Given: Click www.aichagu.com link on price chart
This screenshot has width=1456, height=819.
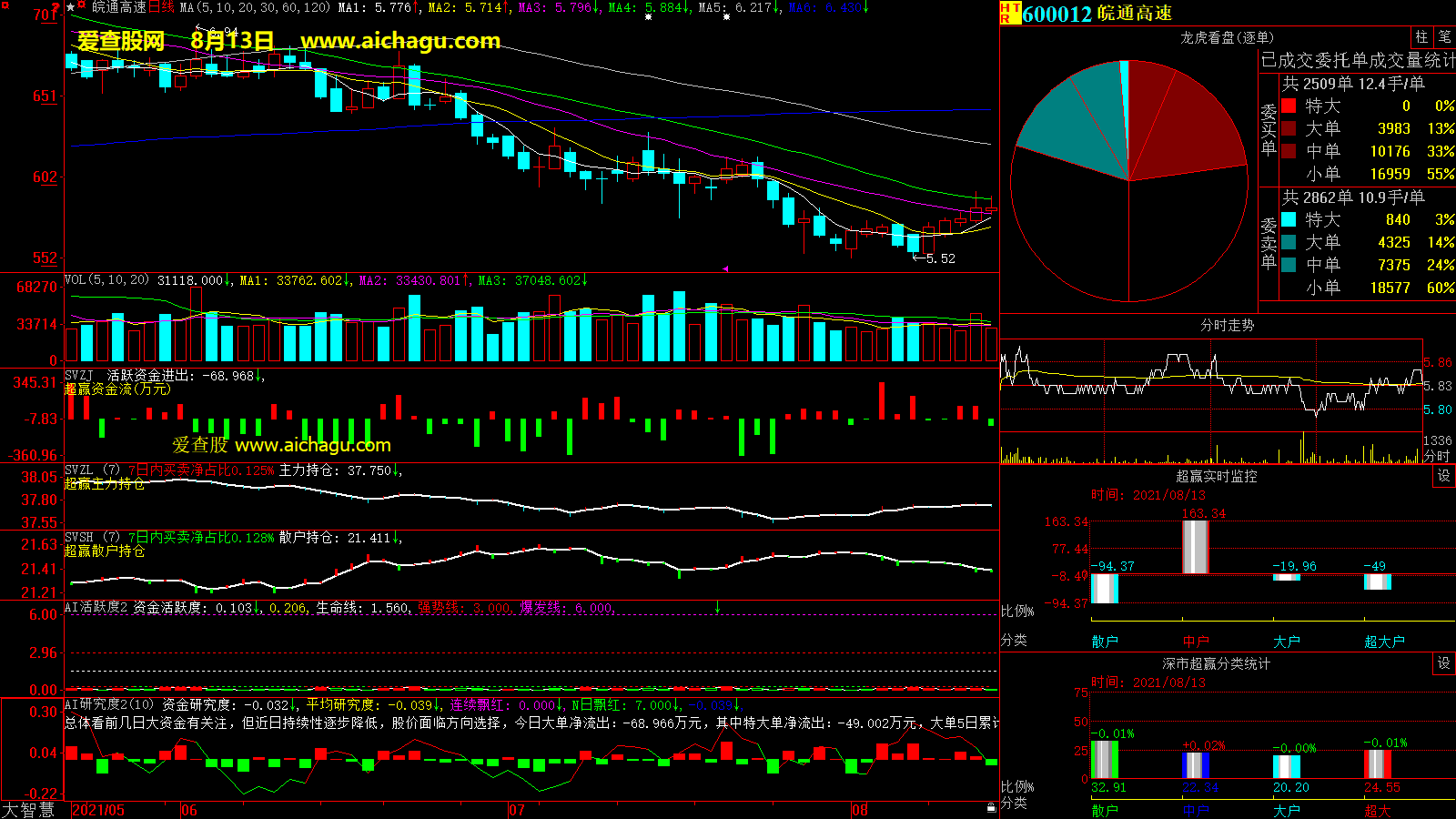Looking at the screenshot, I should coord(400,41).
